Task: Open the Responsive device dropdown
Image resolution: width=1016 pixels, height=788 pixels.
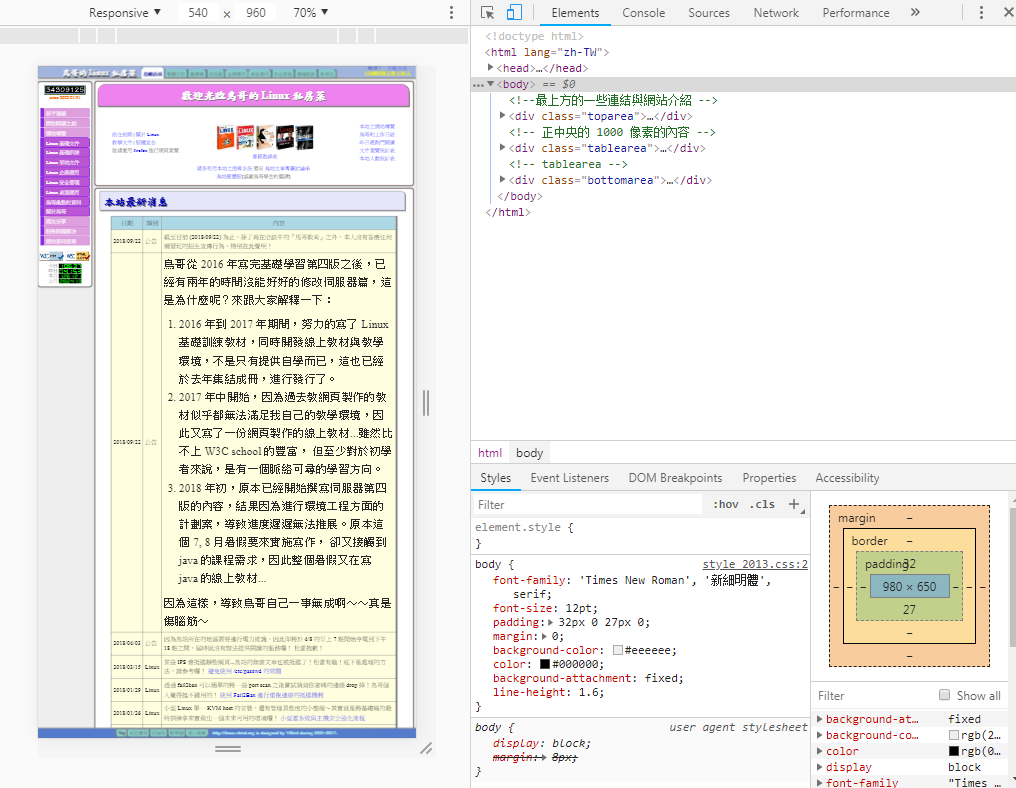Action: (124, 13)
